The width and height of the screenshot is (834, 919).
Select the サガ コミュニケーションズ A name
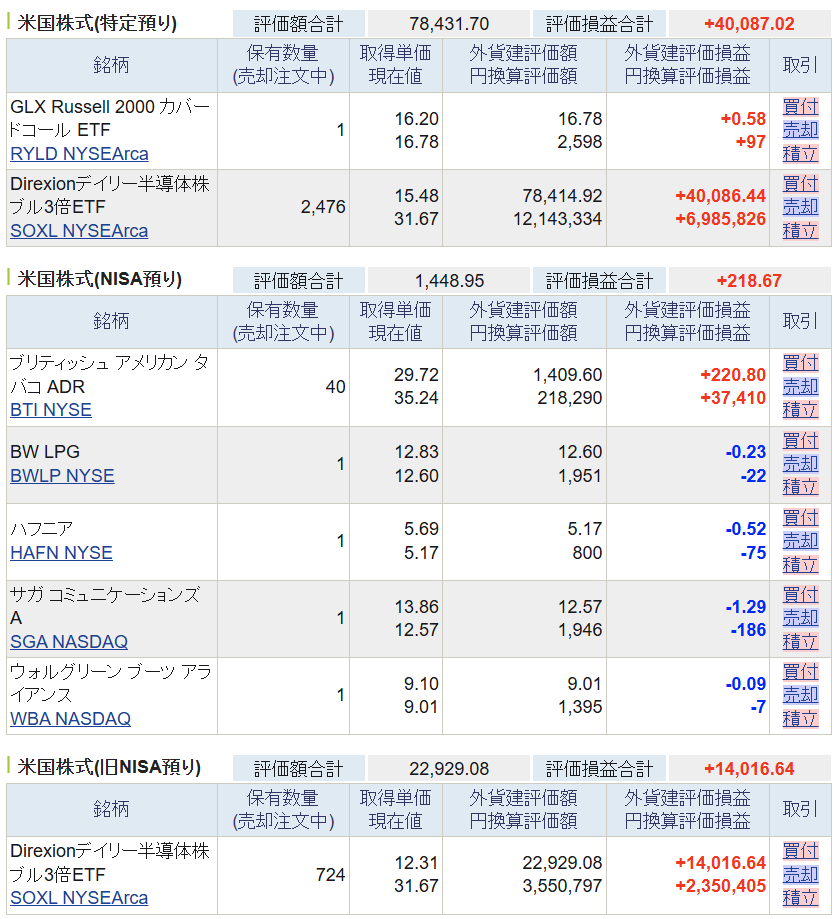pyautogui.click(x=105, y=606)
